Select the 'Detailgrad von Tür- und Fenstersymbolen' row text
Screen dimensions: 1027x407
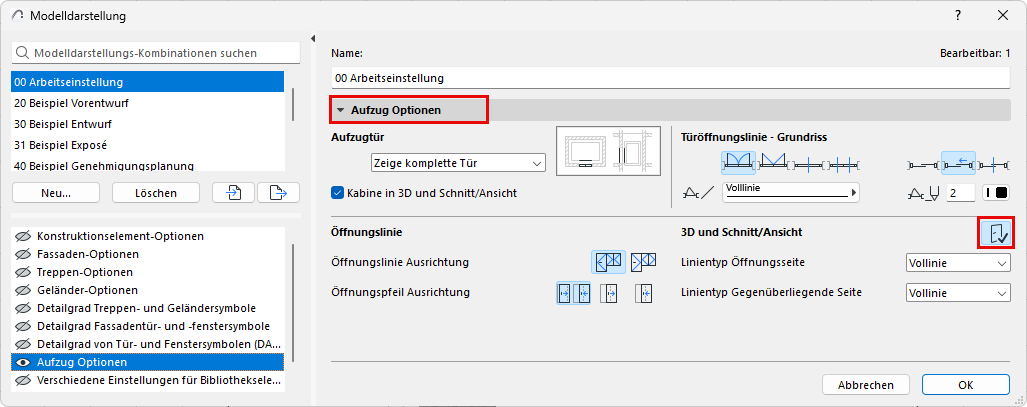coord(159,344)
